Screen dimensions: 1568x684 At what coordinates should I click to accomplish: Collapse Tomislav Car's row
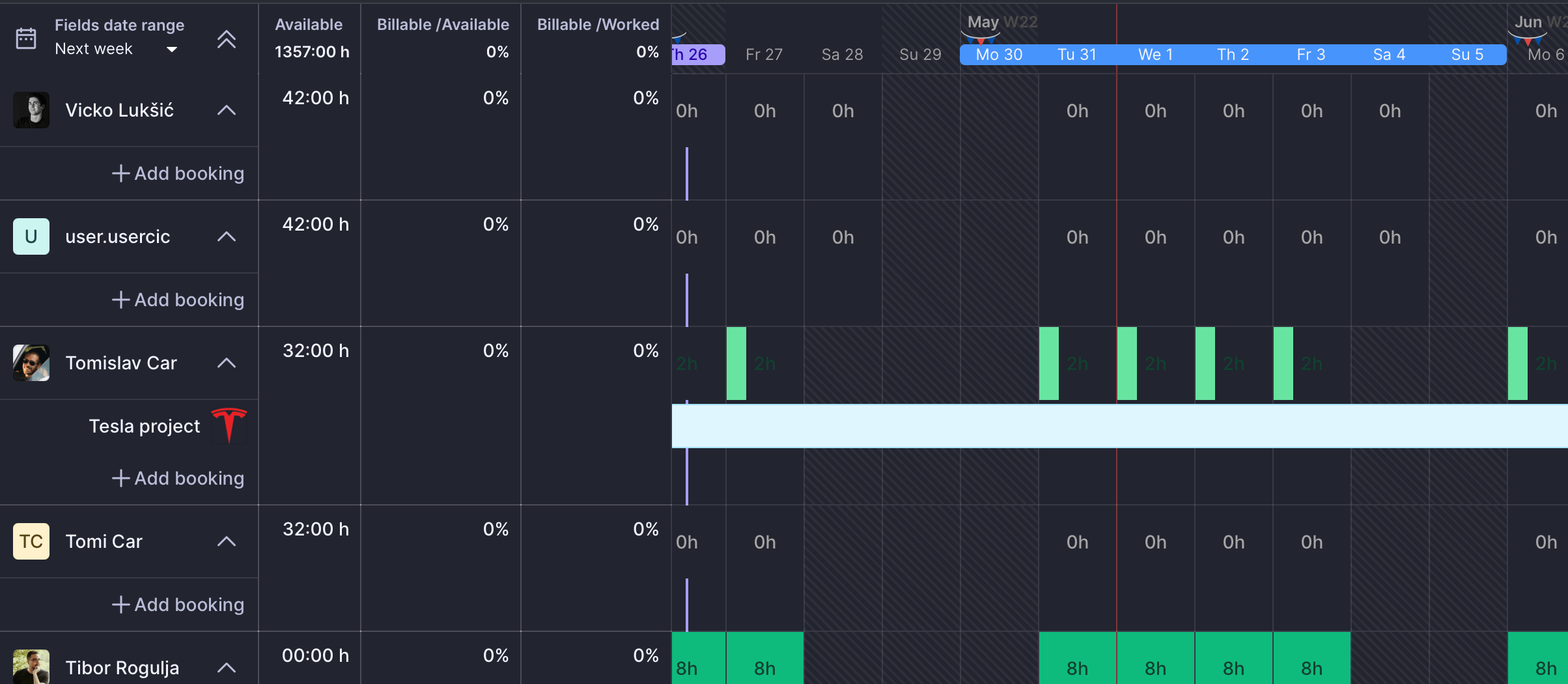[x=226, y=363]
